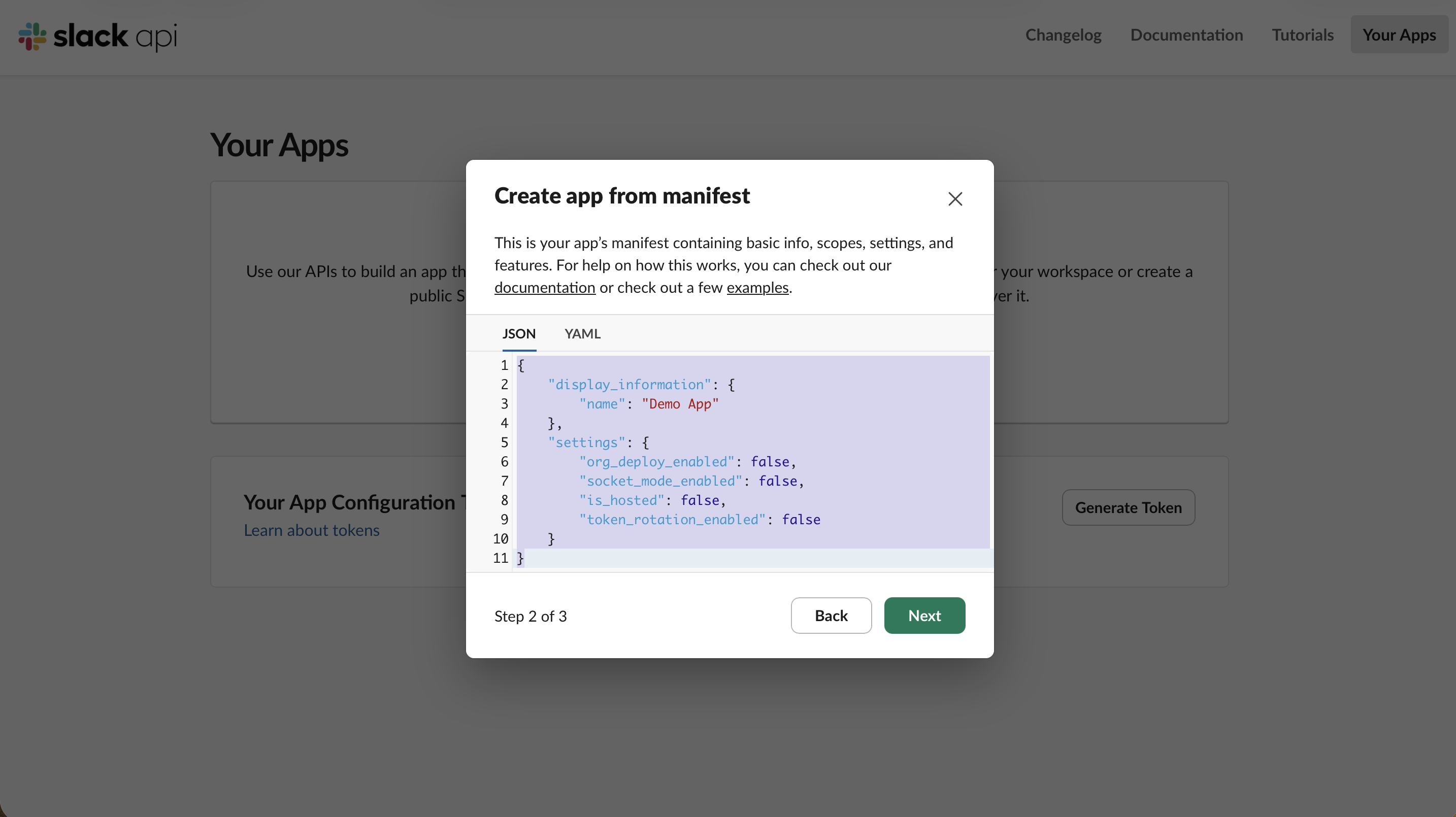Click the Next button
The image size is (1456, 817).
click(924, 616)
